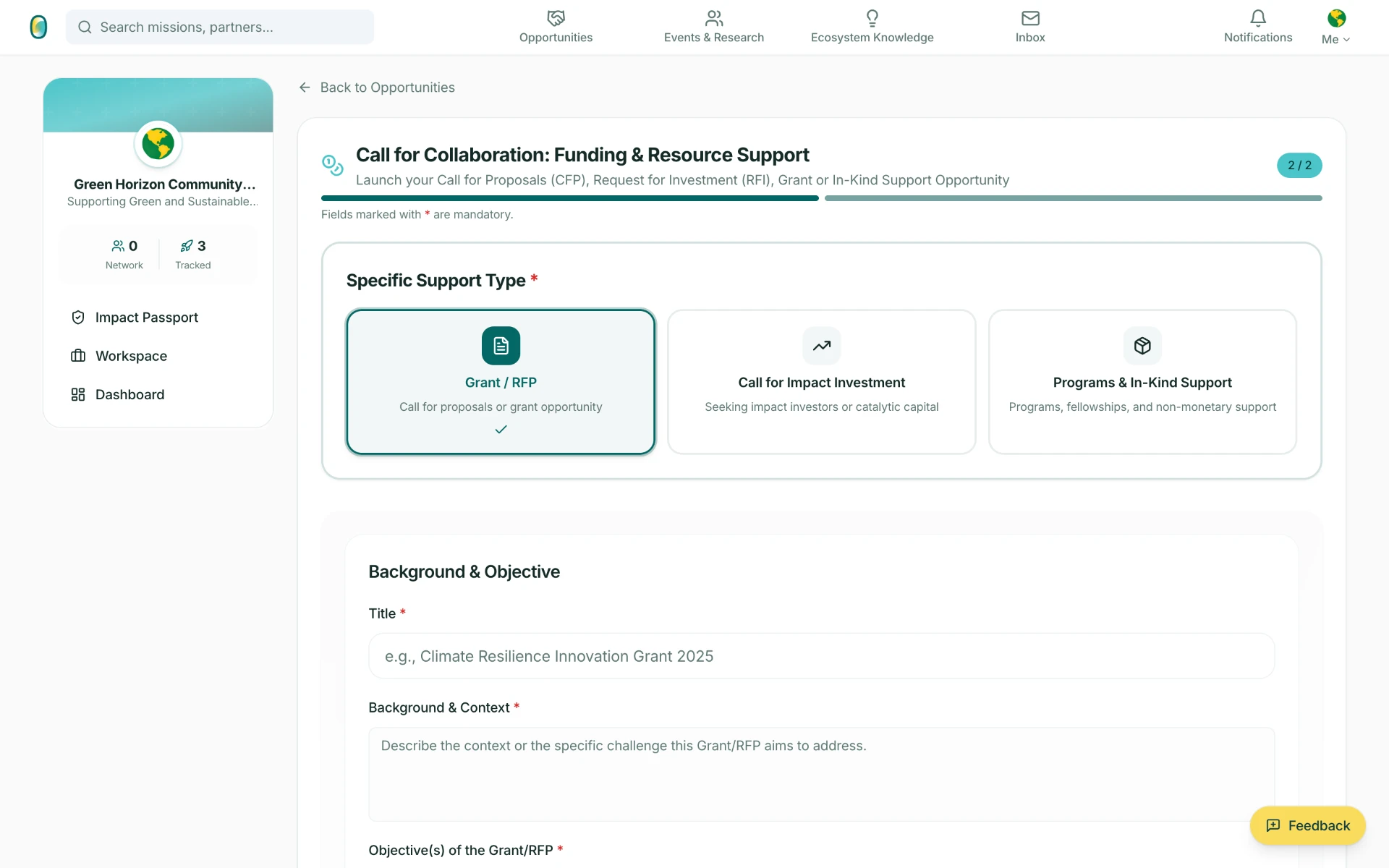
Task: Click the Tracked count 3
Action: [202, 246]
